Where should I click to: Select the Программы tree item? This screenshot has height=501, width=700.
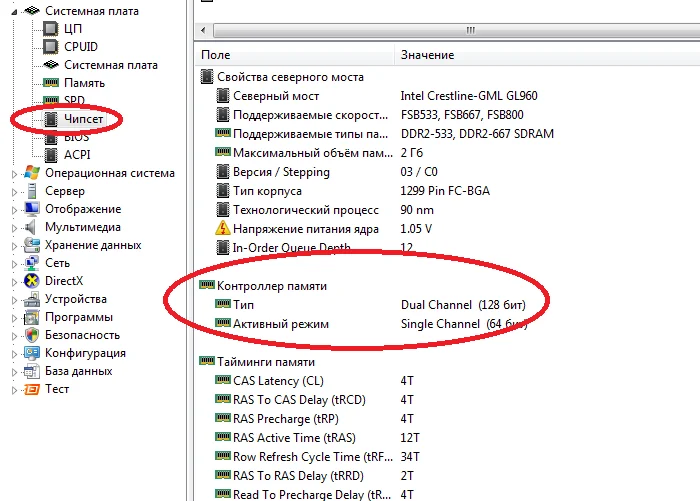(x=79, y=317)
